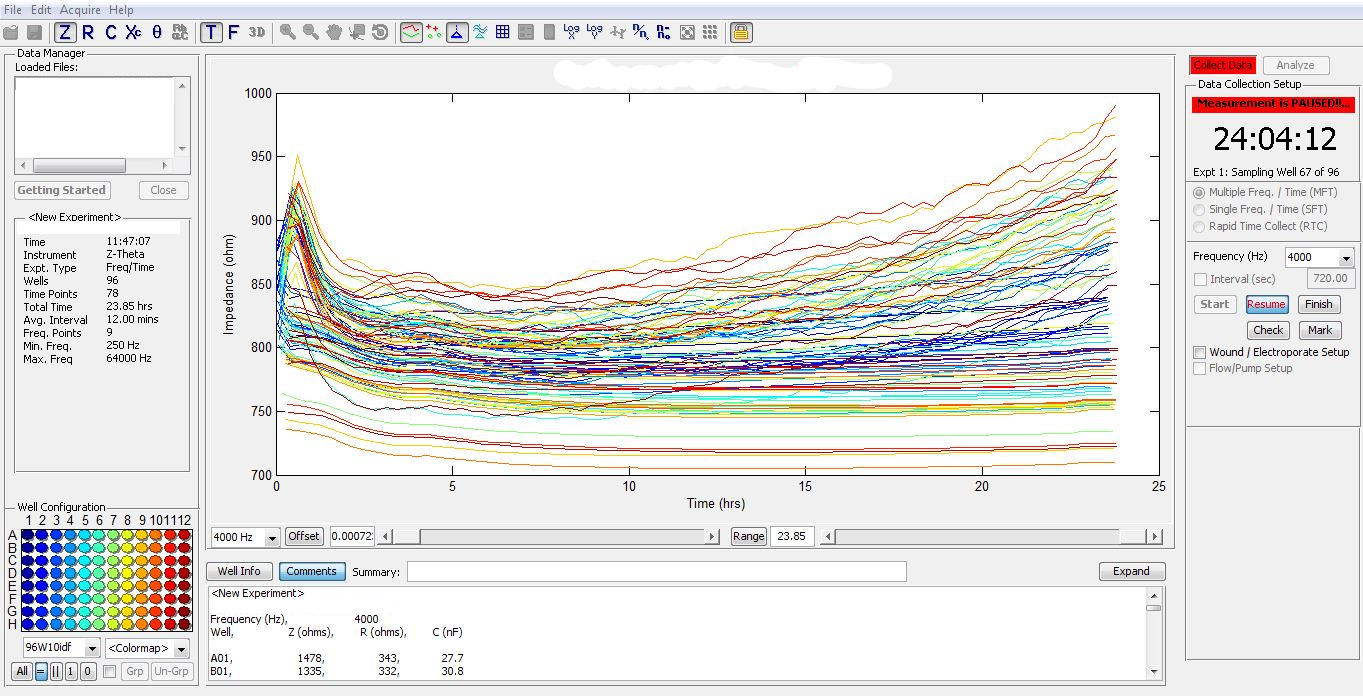This screenshot has width=1363, height=696.
Task: Switch to R resistance display mode
Action: click(x=88, y=32)
